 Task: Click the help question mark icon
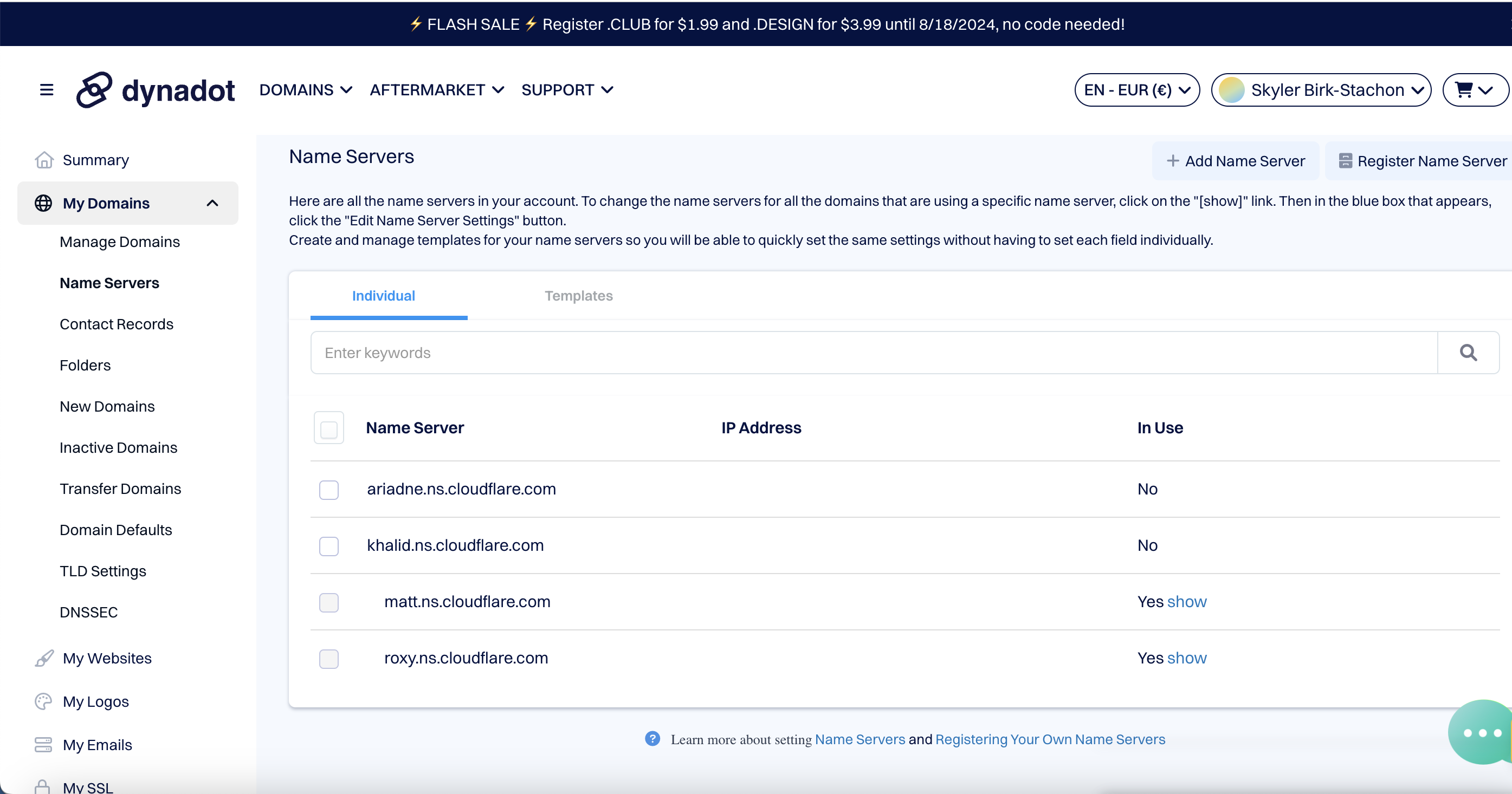(x=652, y=739)
